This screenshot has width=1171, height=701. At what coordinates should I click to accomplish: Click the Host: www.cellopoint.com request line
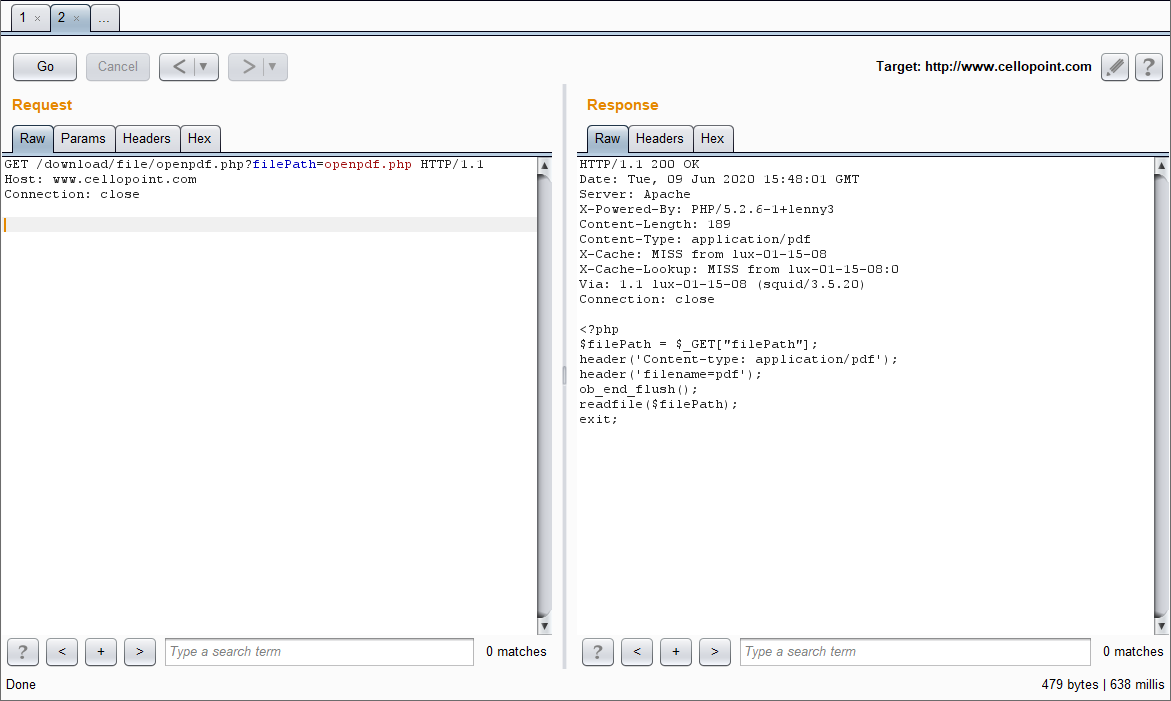coord(101,179)
